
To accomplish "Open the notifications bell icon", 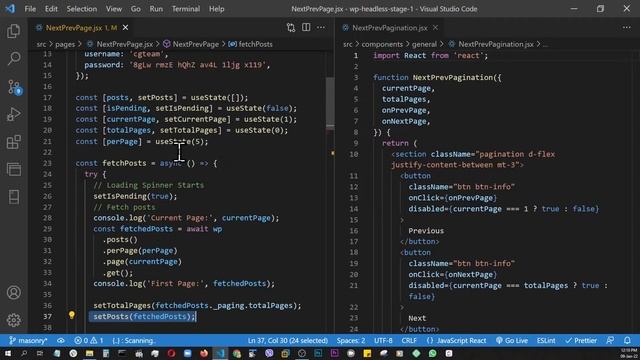I will pos(627,340).
